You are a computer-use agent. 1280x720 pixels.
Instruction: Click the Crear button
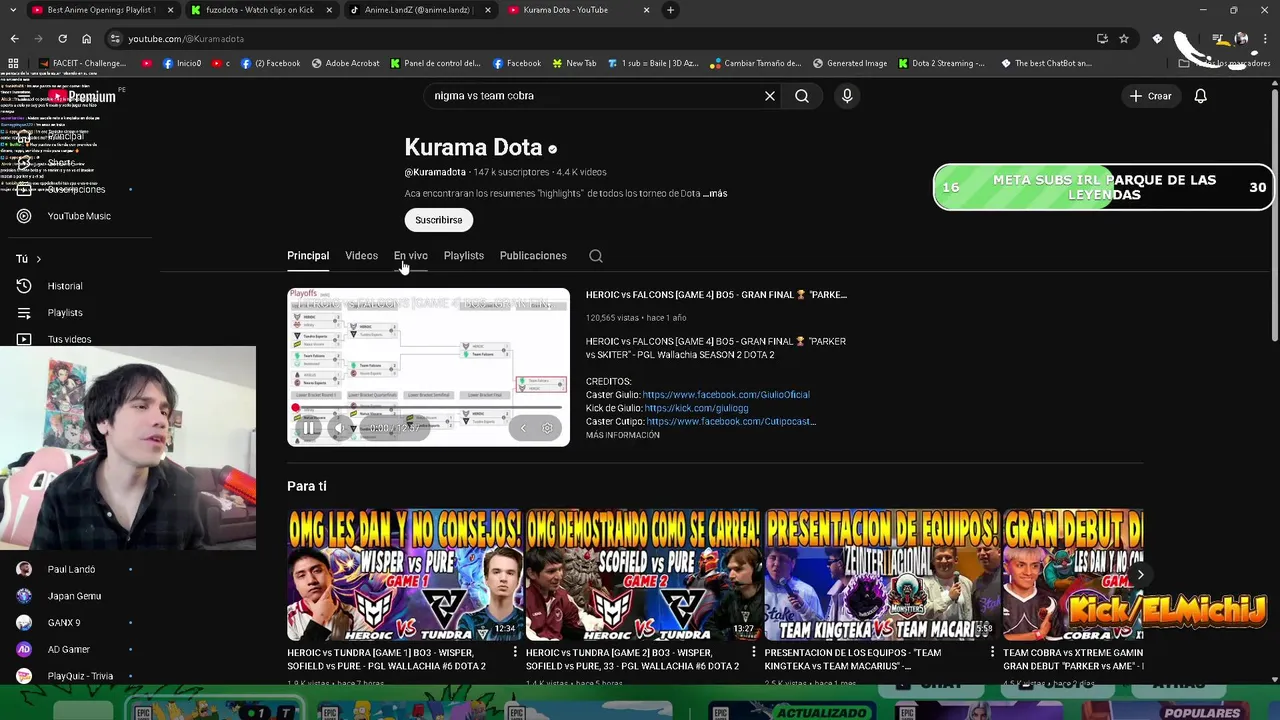pos(1150,96)
